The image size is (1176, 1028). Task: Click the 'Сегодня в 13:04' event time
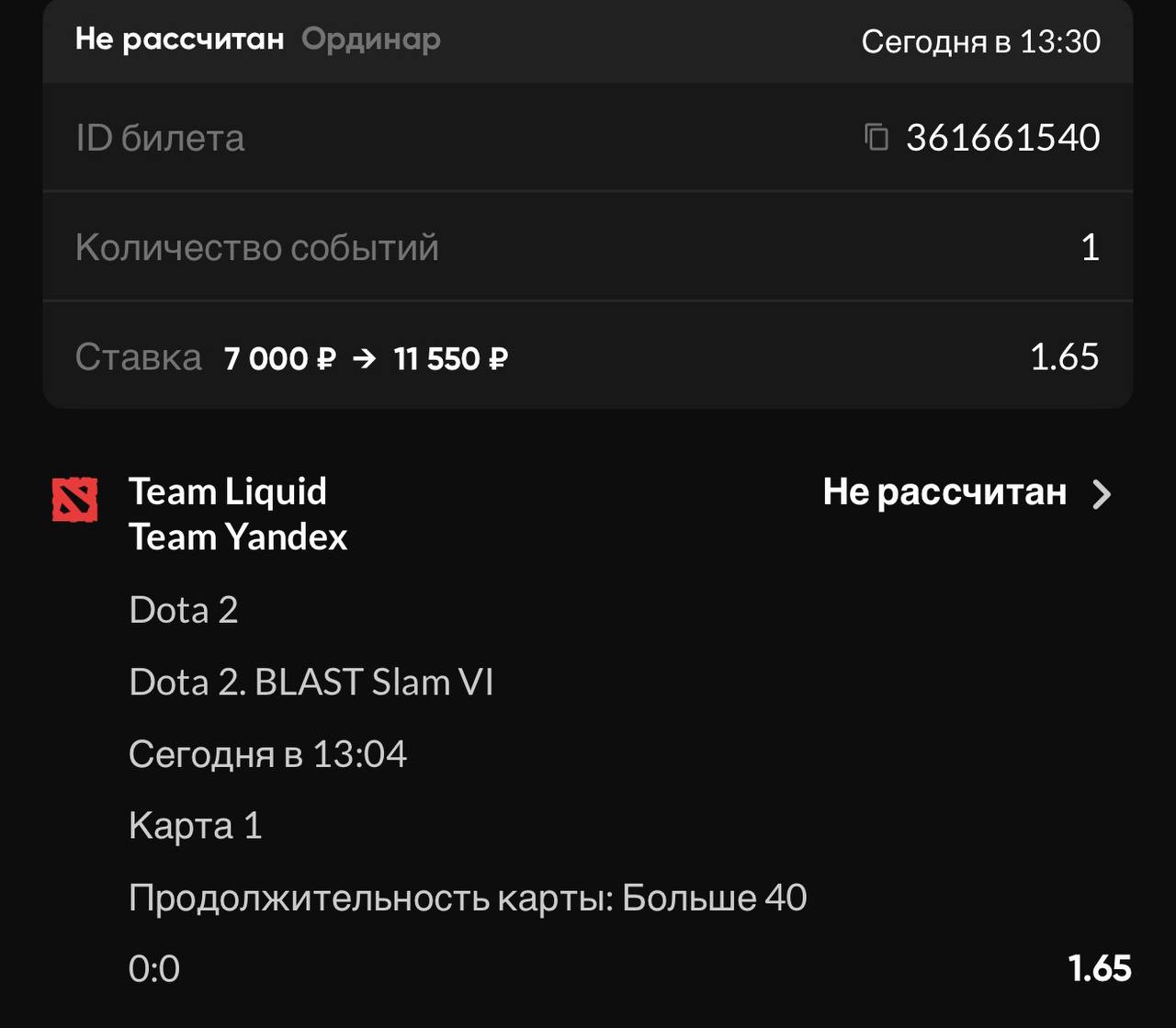pyautogui.click(x=267, y=754)
